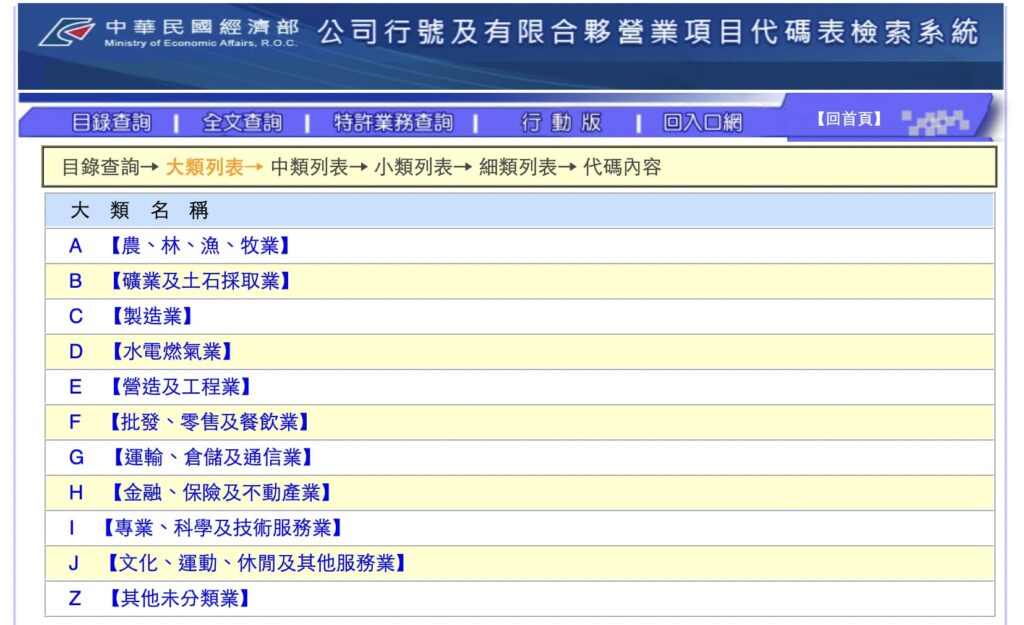Click the 回入口網 portal link
Image resolution: width=1024 pixels, height=625 pixels.
702,122
